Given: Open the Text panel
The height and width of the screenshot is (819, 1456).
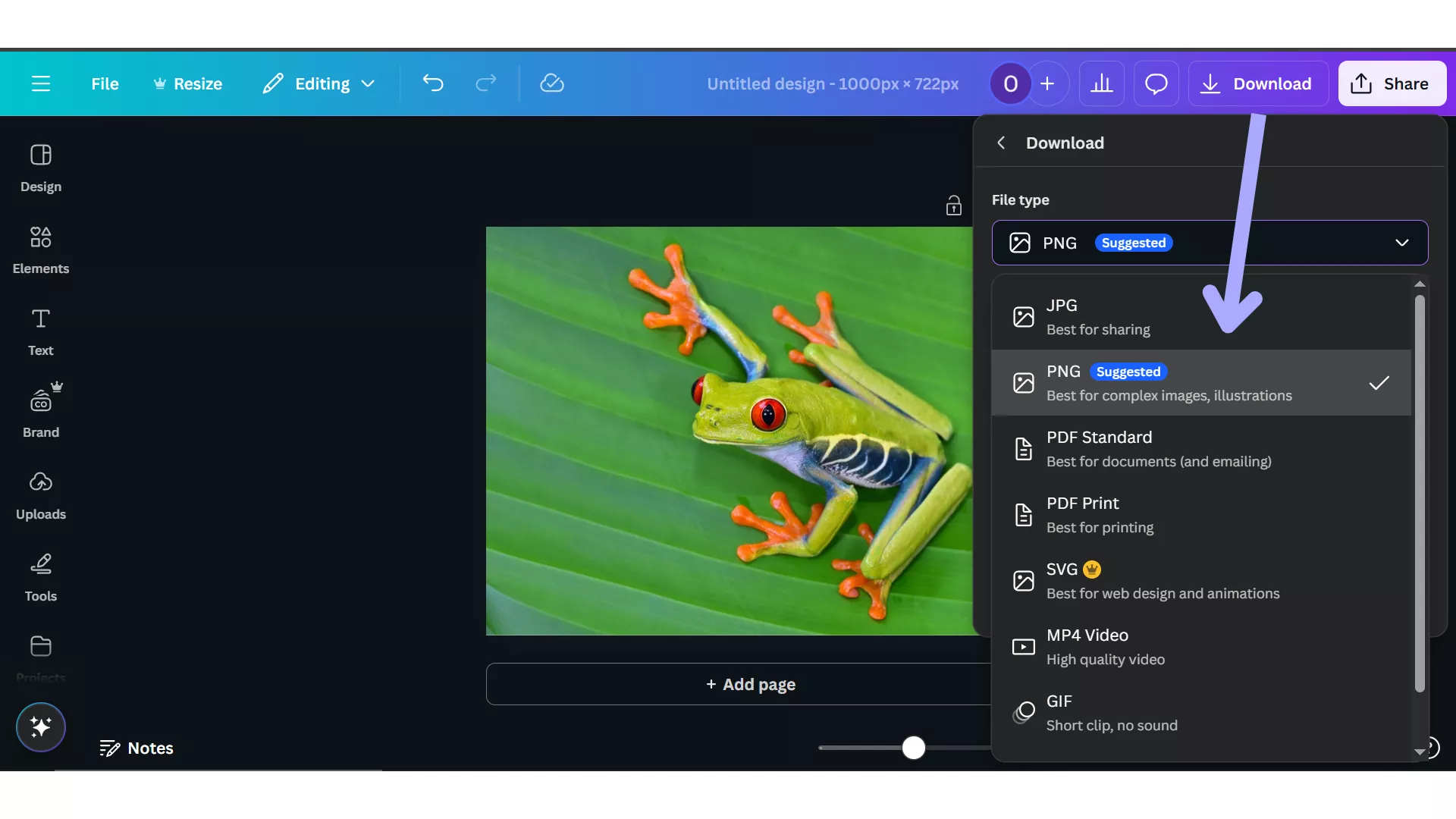Looking at the screenshot, I should (x=40, y=331).
